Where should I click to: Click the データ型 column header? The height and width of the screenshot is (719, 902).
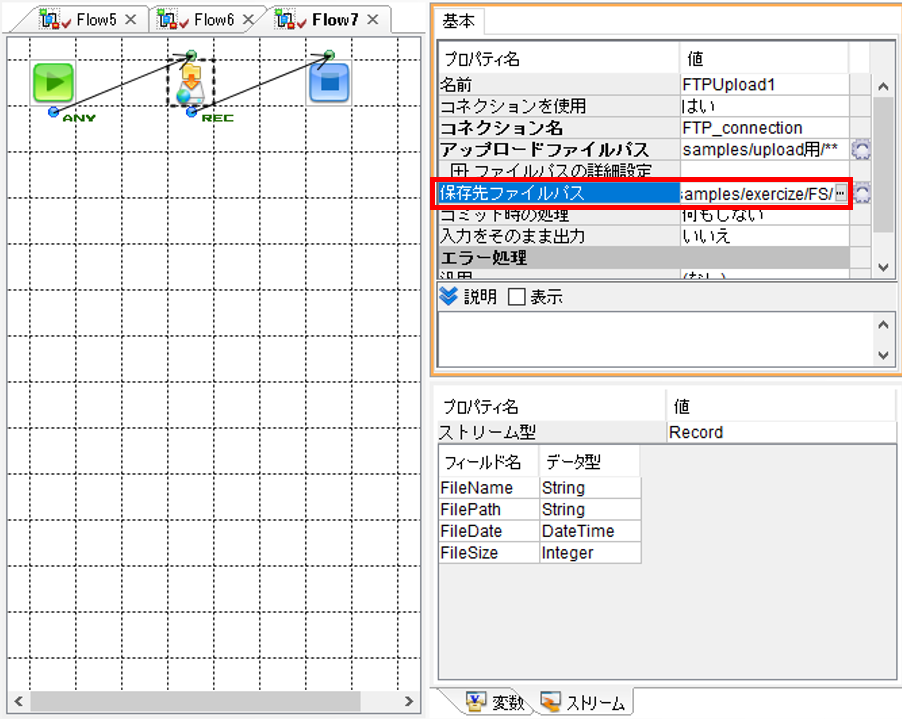(x=590, y=462)
